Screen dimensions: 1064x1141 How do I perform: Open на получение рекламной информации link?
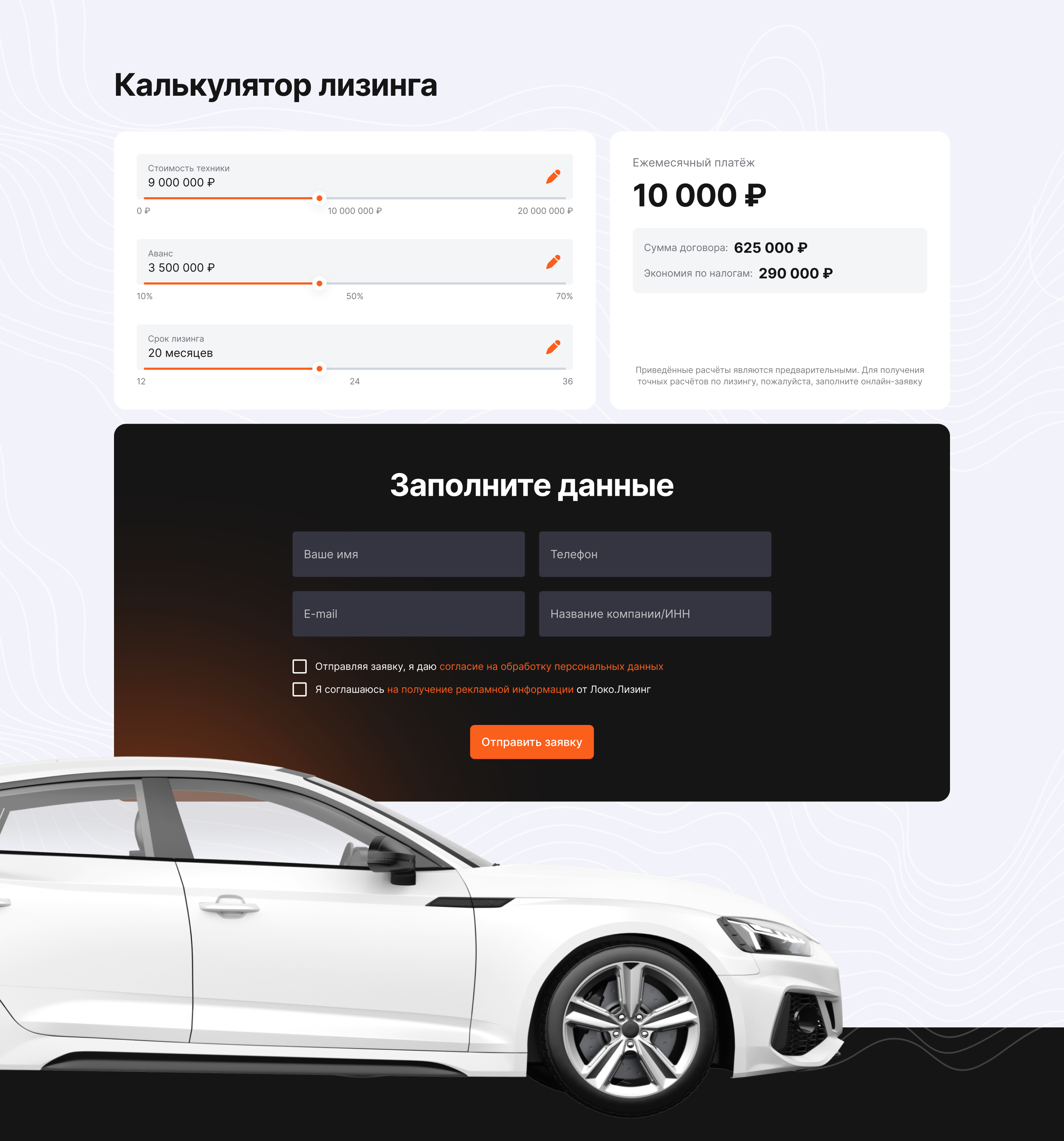click(480, 689)
